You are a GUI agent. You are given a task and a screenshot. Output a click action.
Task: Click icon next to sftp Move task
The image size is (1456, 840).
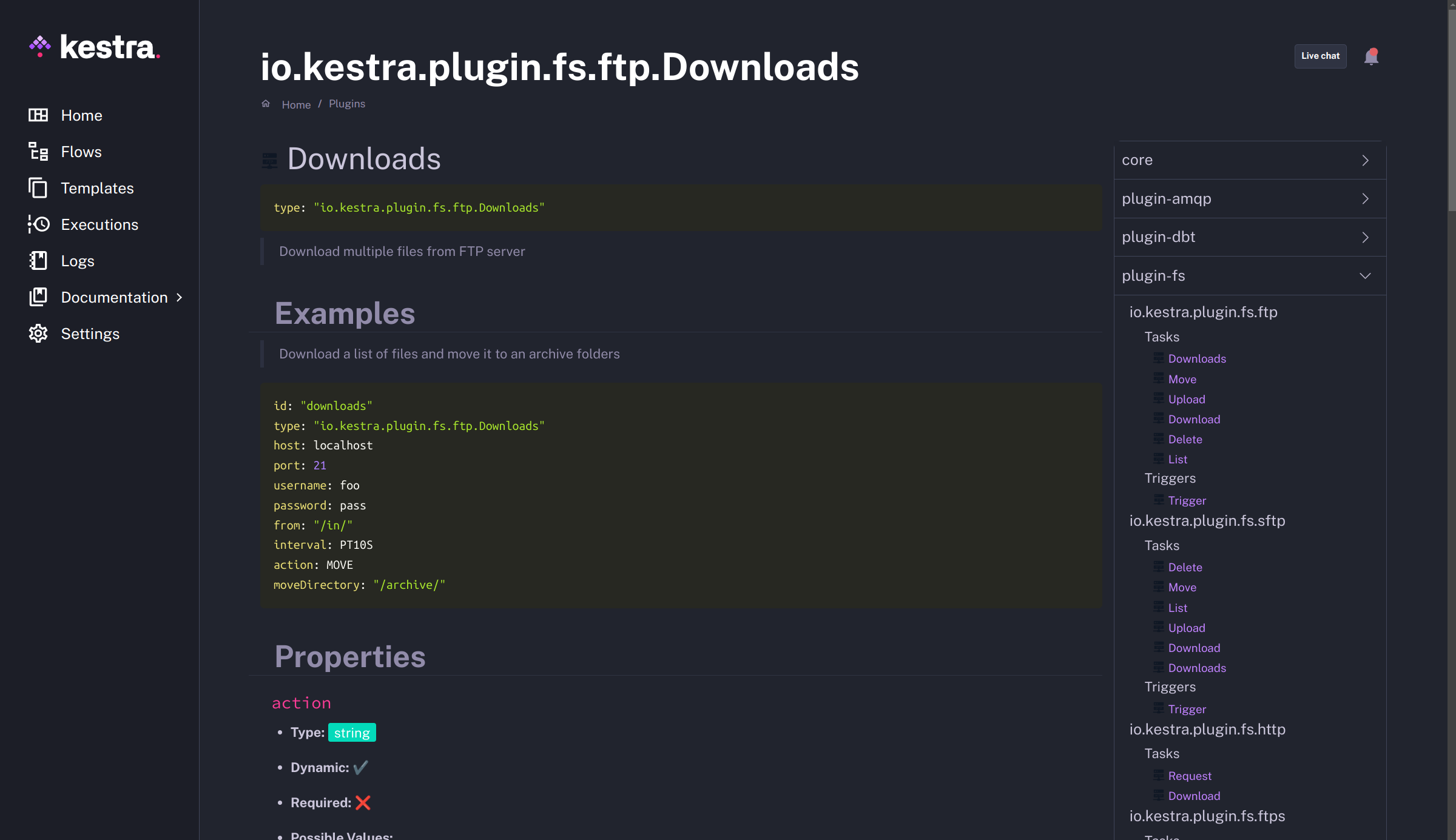(x=1159, y=586)
